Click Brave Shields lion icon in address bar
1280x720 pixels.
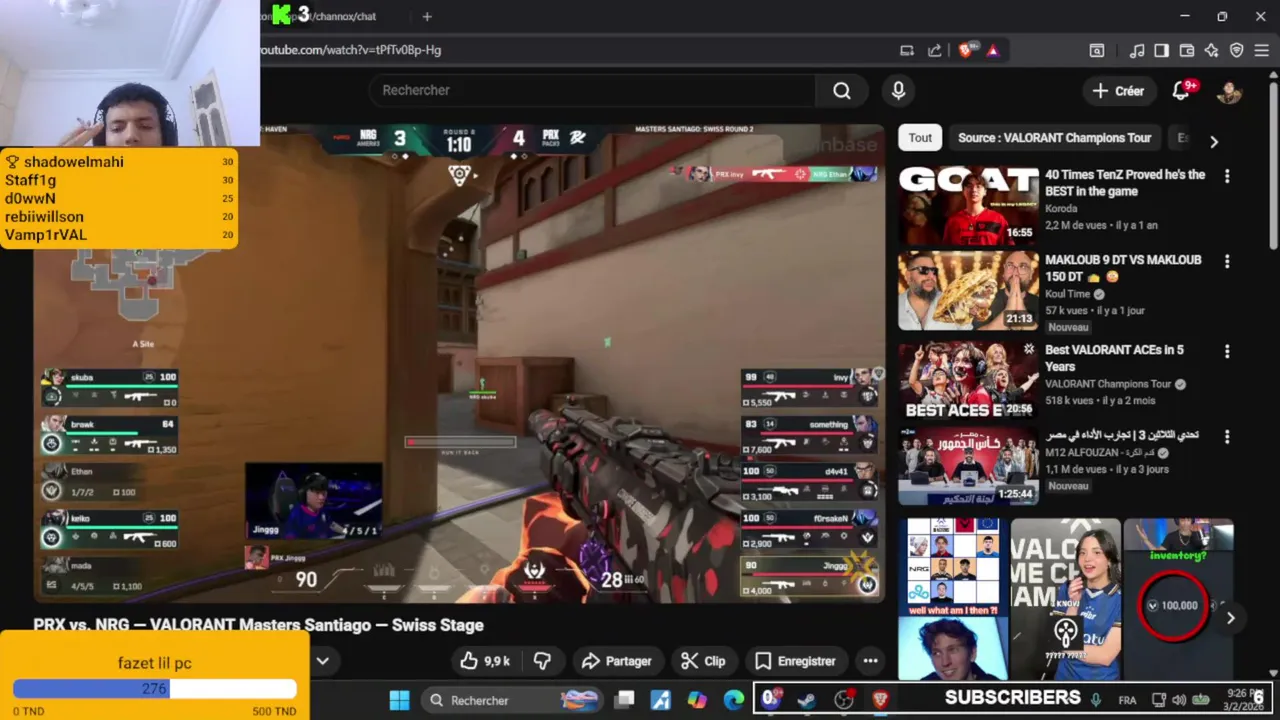point(966,50)
